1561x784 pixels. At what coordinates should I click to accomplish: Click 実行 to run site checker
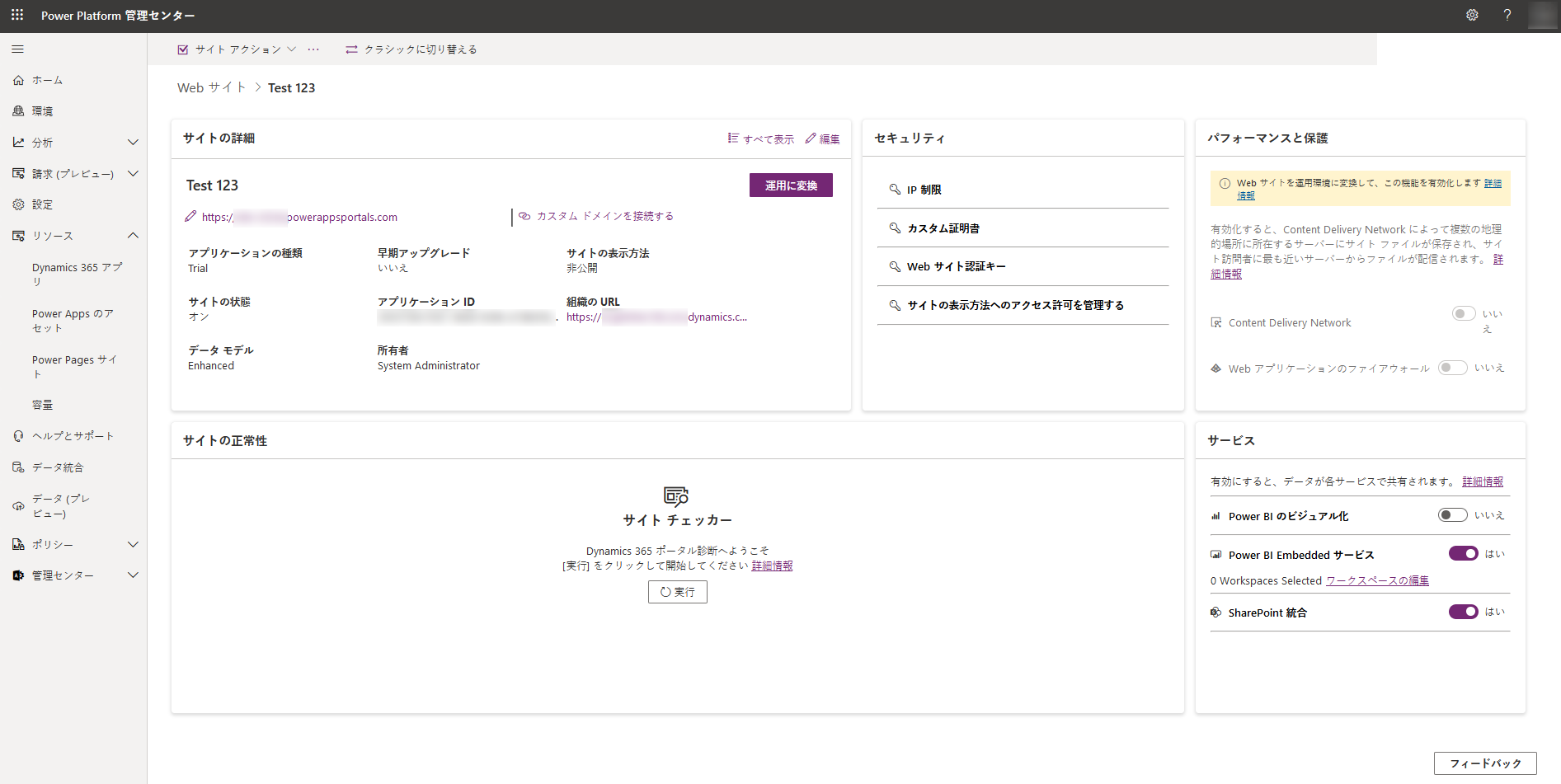point(678,592)
